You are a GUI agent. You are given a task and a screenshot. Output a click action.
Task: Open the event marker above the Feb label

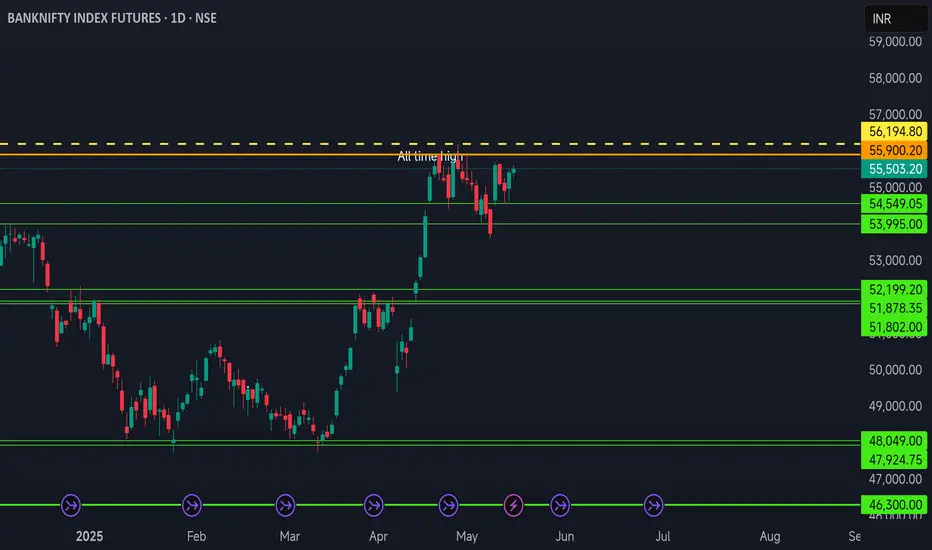191,505
